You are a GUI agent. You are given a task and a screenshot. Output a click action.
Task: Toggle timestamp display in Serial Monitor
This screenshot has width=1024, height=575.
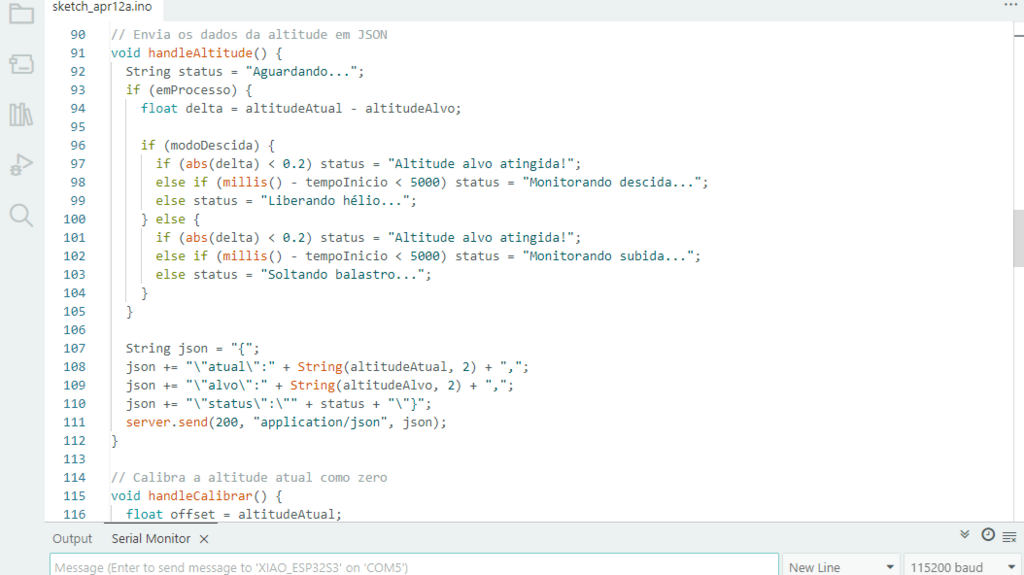click(x=988, y=535)
